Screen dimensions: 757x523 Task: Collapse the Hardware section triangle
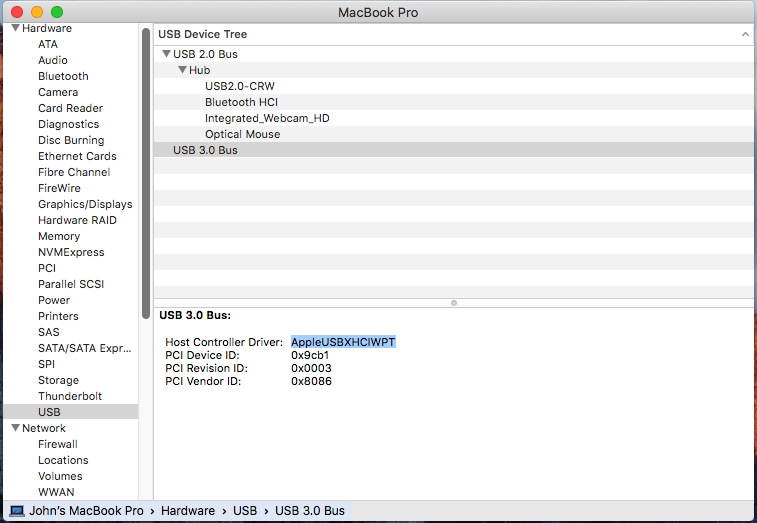coord(15,28)
